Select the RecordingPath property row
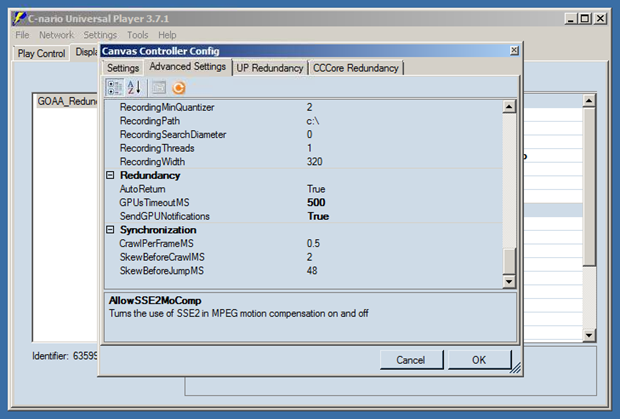The image size is (620, 419). (x=303, y=121)
